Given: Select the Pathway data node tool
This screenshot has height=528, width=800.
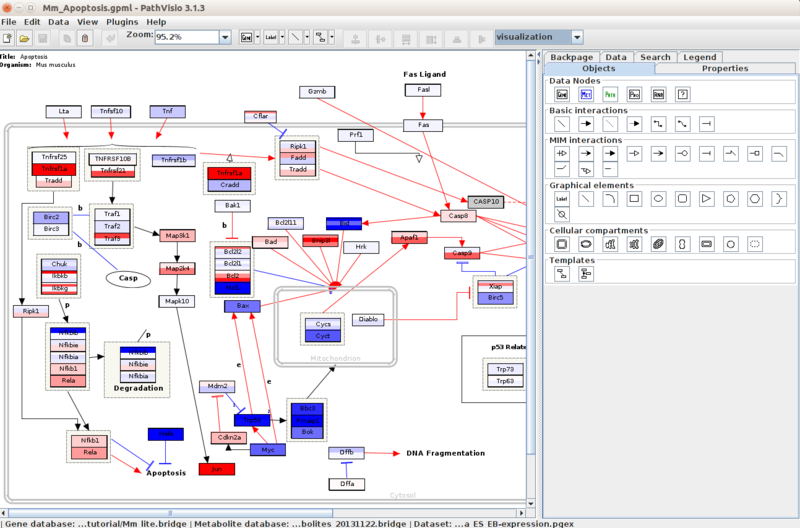Looking at the screenshot, I should click(x=610, y=94).
